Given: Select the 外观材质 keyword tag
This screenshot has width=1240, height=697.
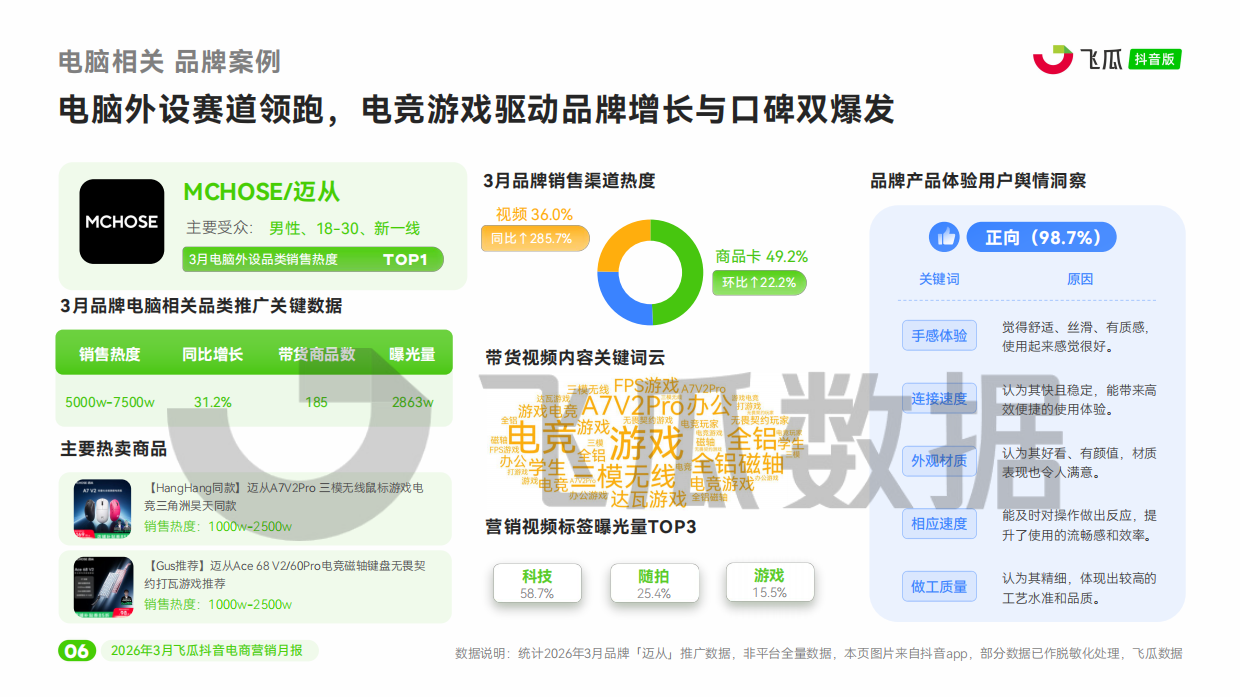Looking at the screenshot, I should tap(939, 461).
